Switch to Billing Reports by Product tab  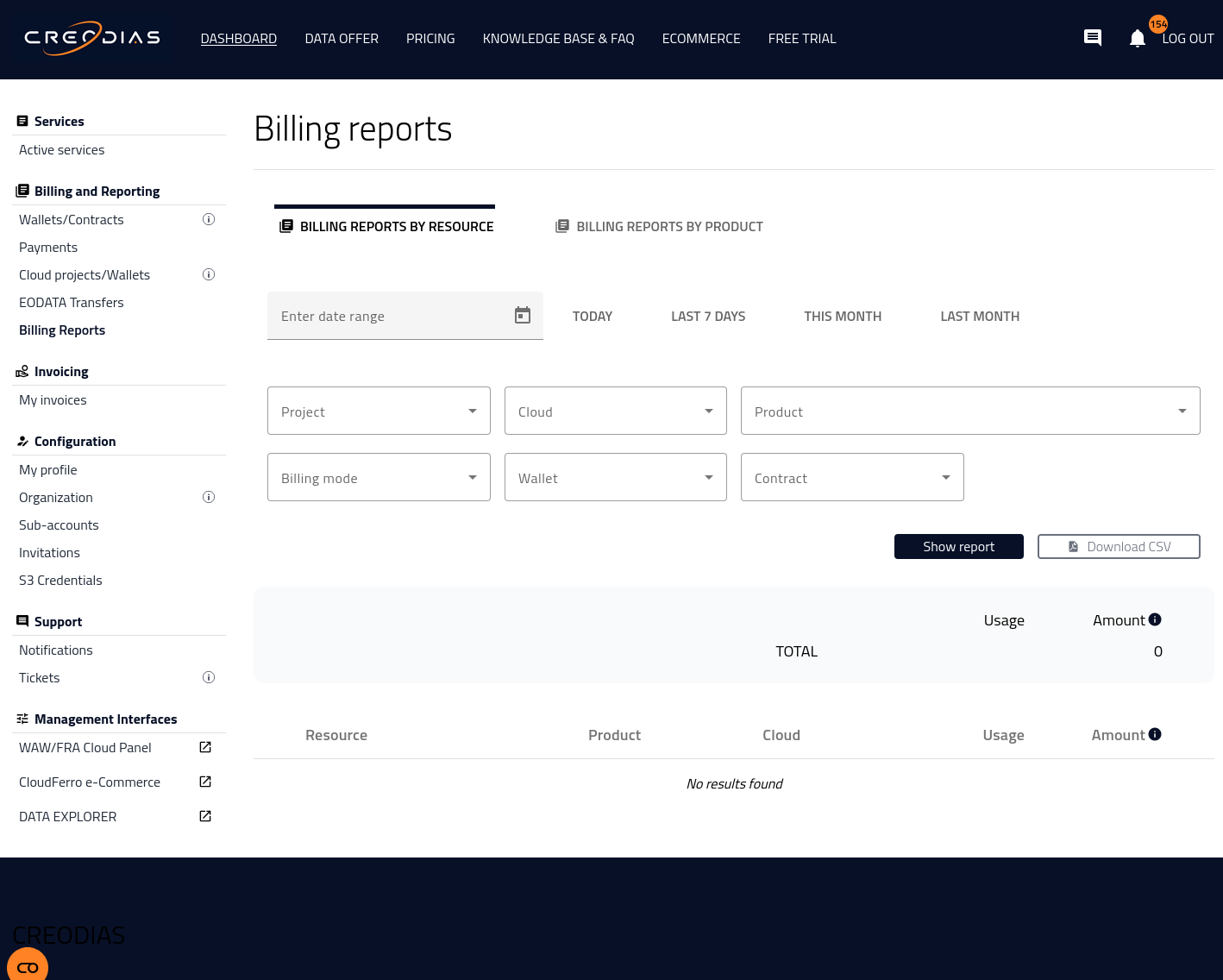[x=660, y=226]
